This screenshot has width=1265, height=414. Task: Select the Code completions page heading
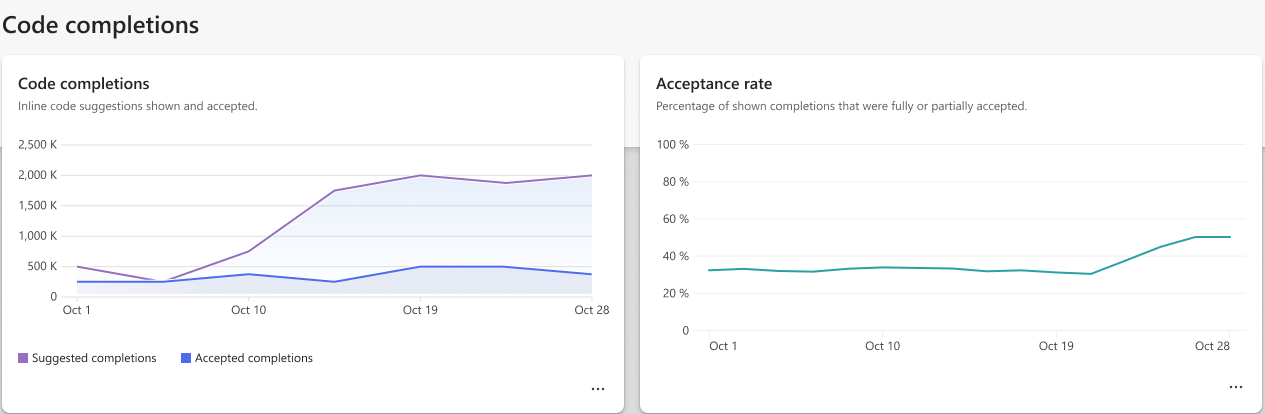pyautogui.click(x=100, y=24)
